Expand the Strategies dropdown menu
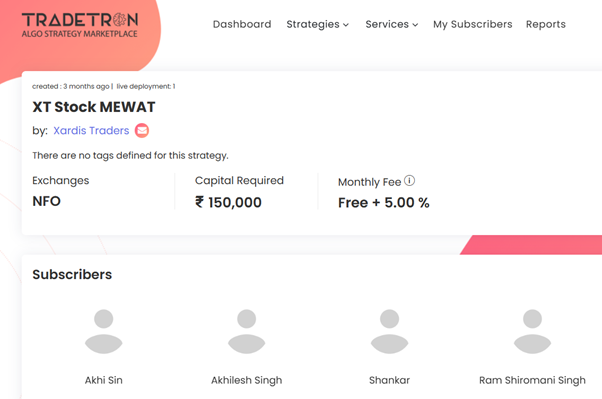The width and height of the screenshot is (602, 399). click(318, 24)
